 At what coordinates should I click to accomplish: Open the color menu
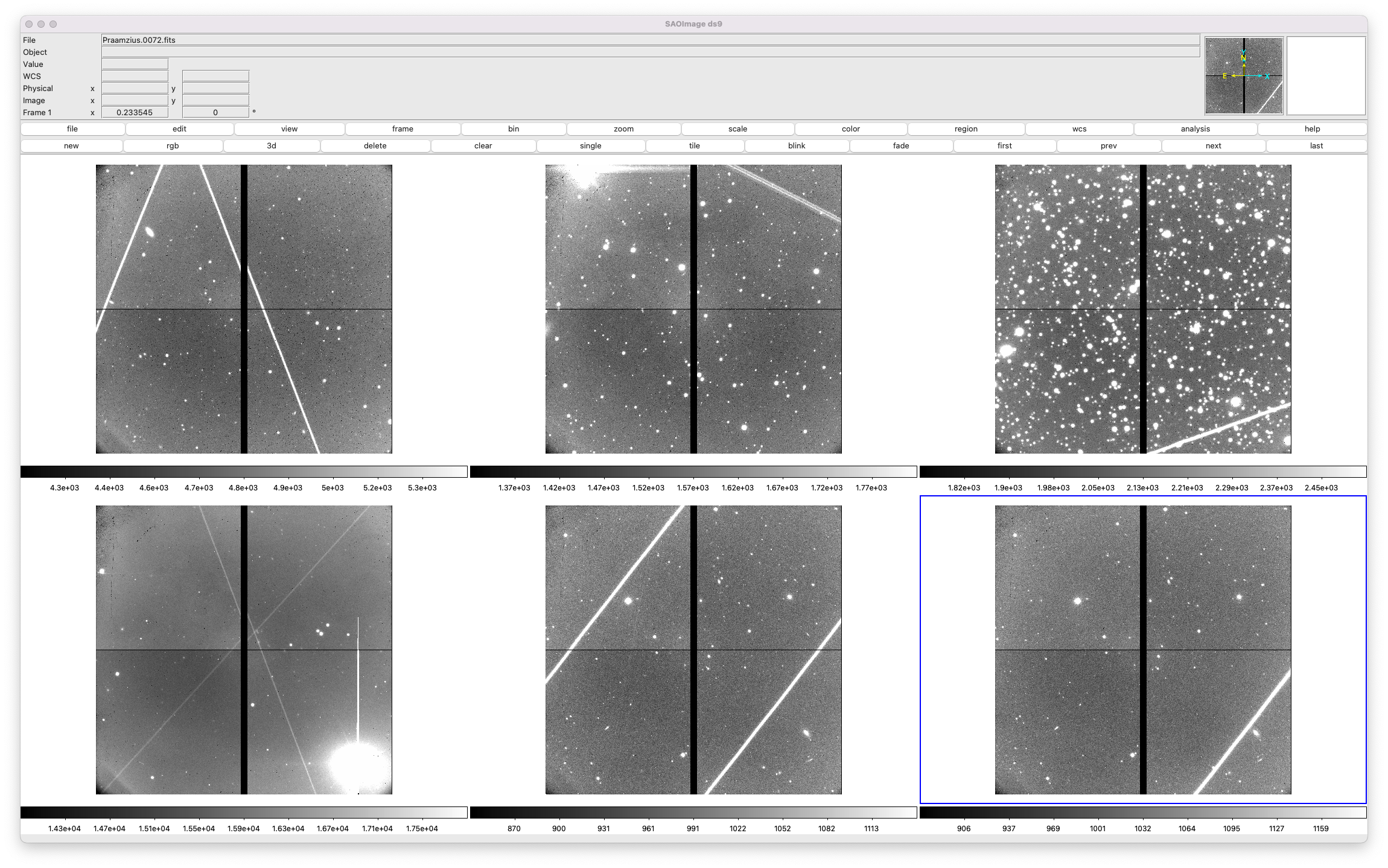850,128
